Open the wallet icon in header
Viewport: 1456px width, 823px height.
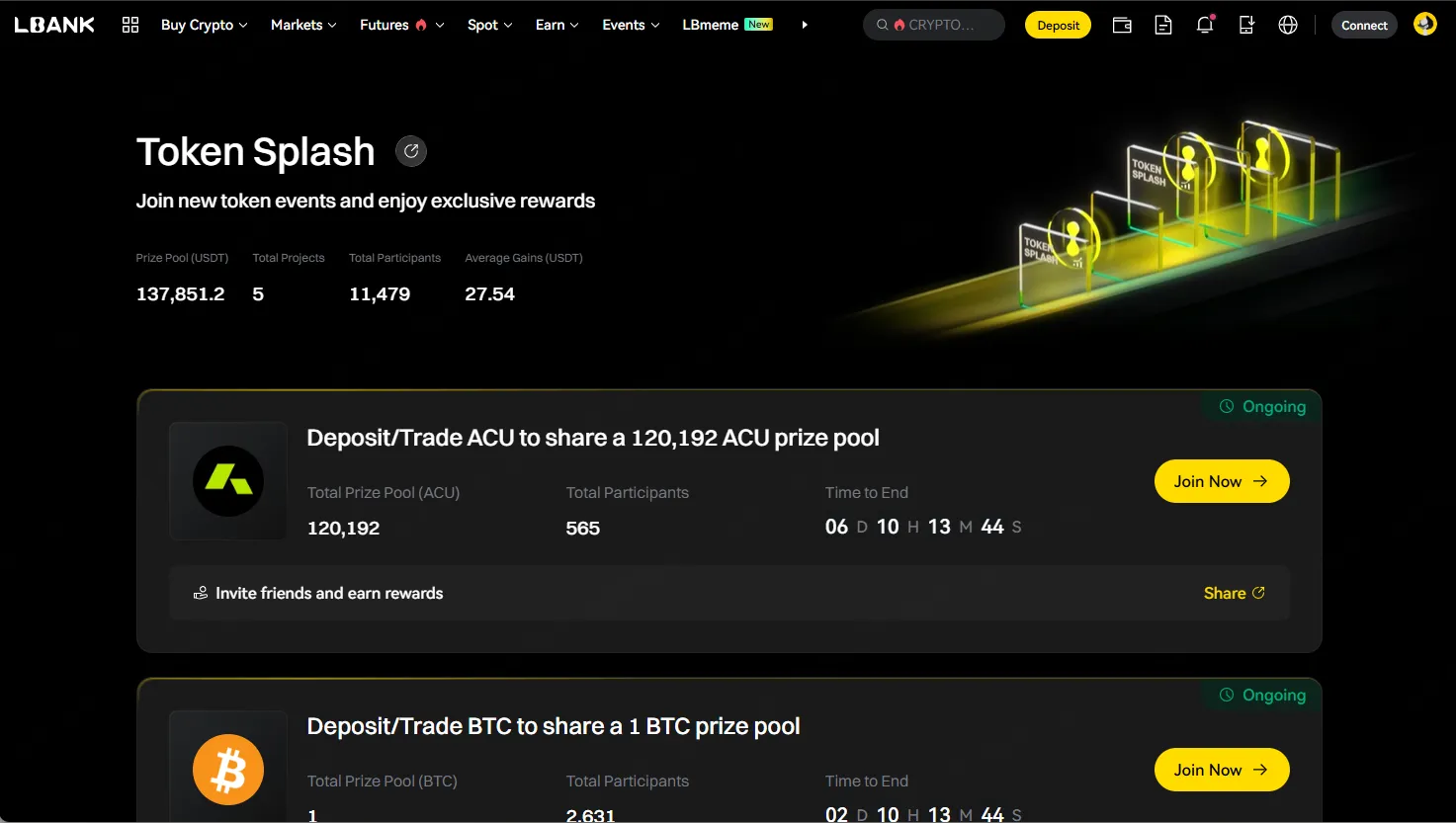1122,26
